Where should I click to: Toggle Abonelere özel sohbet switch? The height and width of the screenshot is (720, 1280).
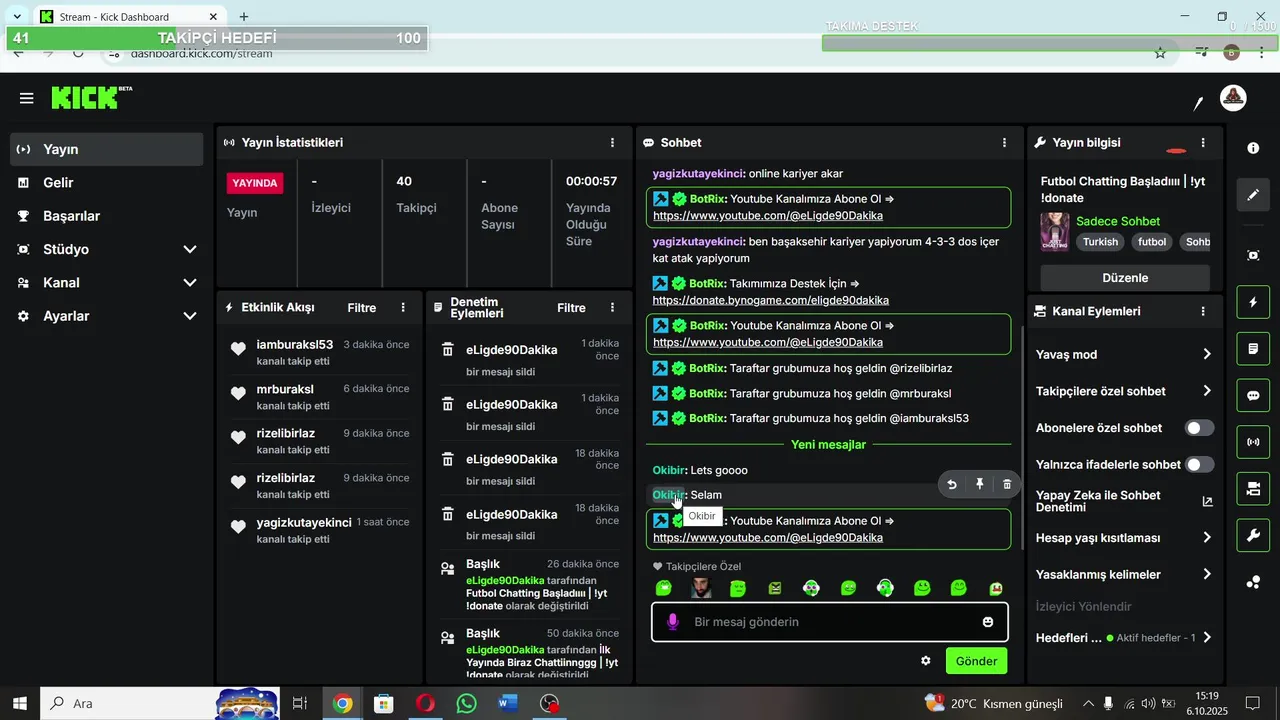point(1199,428)
